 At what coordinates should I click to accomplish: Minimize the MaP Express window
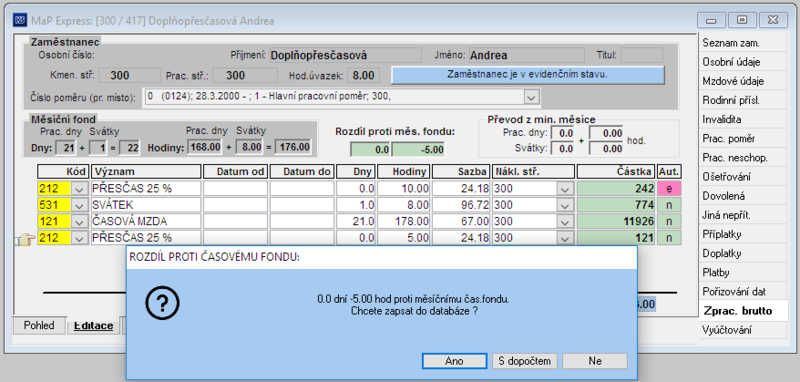coord(711,20)
